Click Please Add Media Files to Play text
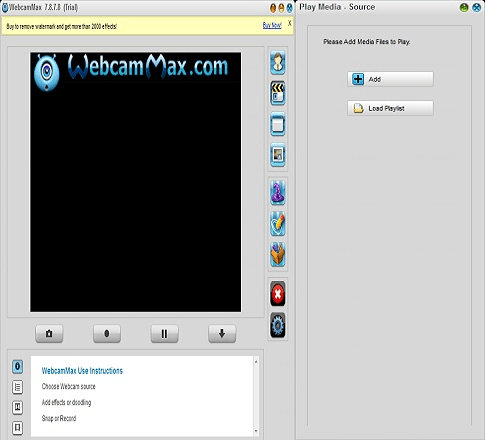 pos(367,42)
